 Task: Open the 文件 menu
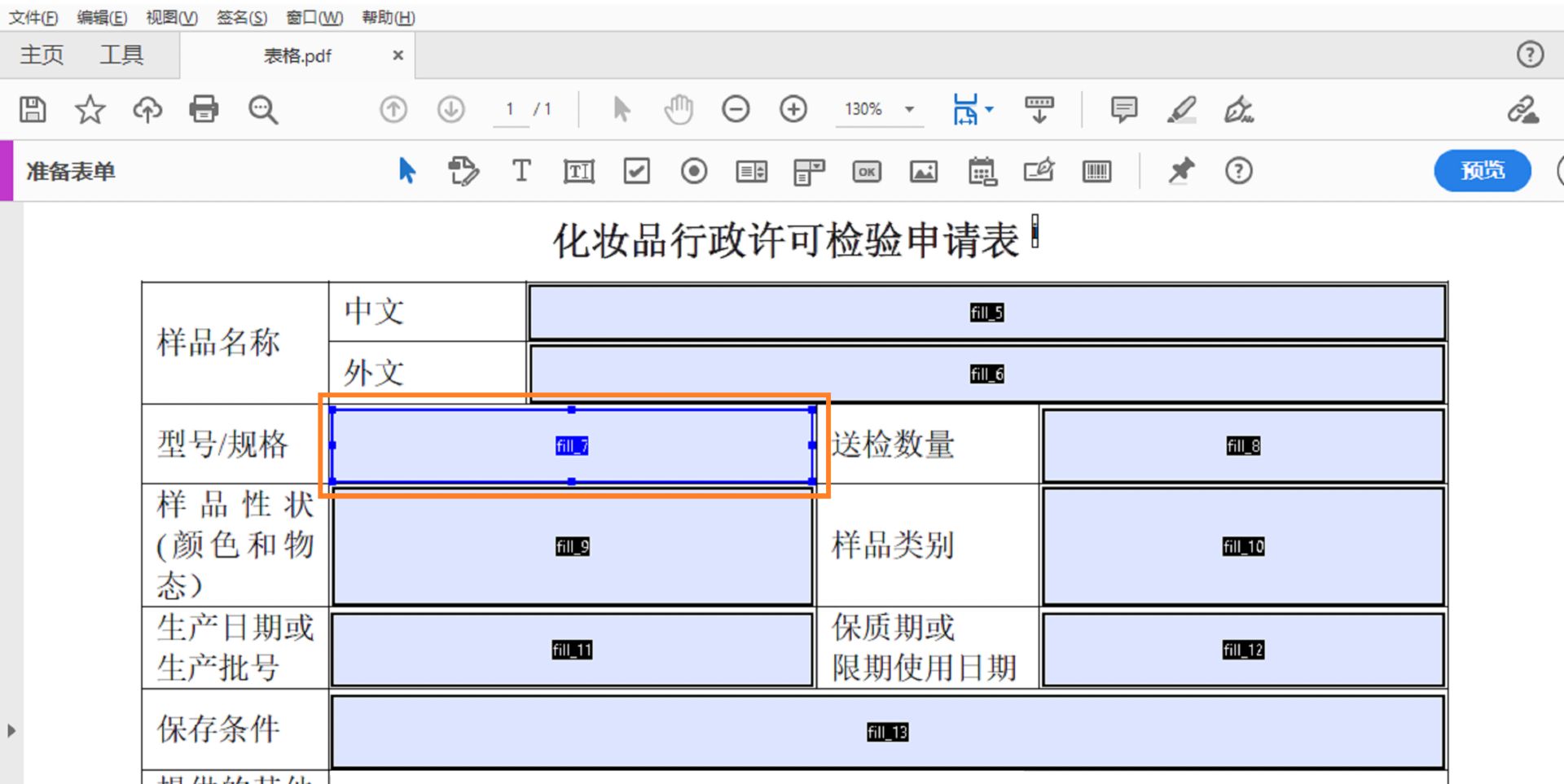31,16
